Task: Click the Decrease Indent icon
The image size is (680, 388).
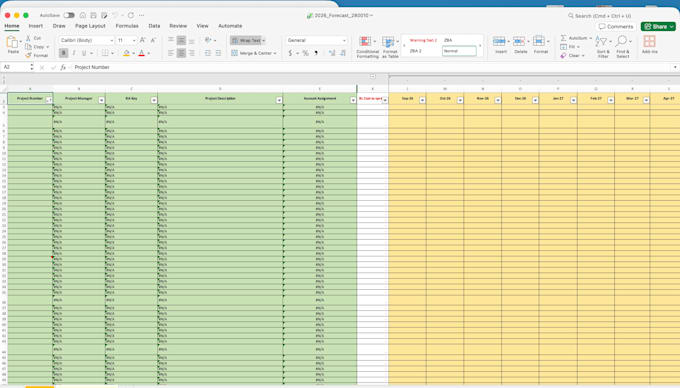Action: click(208, 53)
